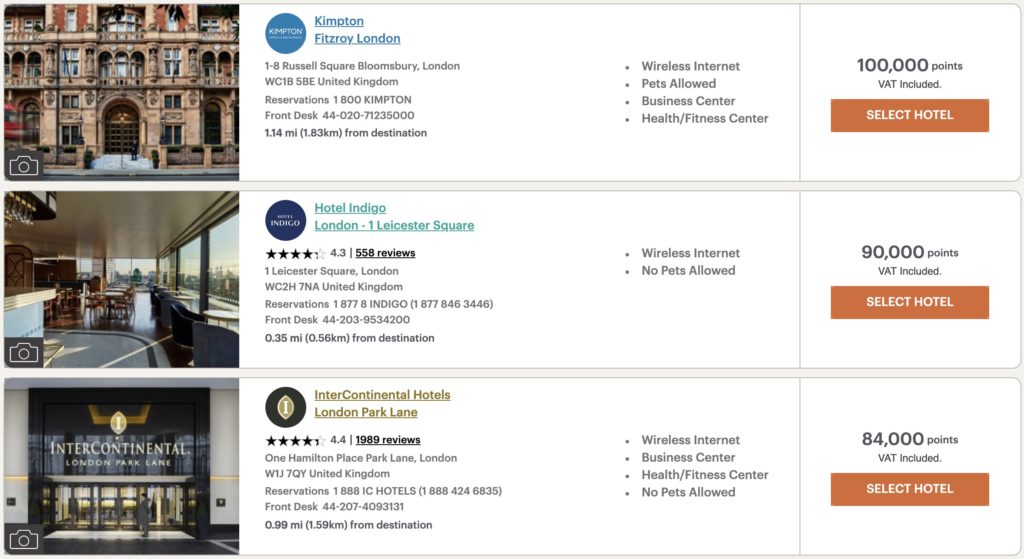The width and height of the screenshot is (1024, 559).
Task: Open InterContinental Hotels London Park Lane link
Action: point(382,404)
